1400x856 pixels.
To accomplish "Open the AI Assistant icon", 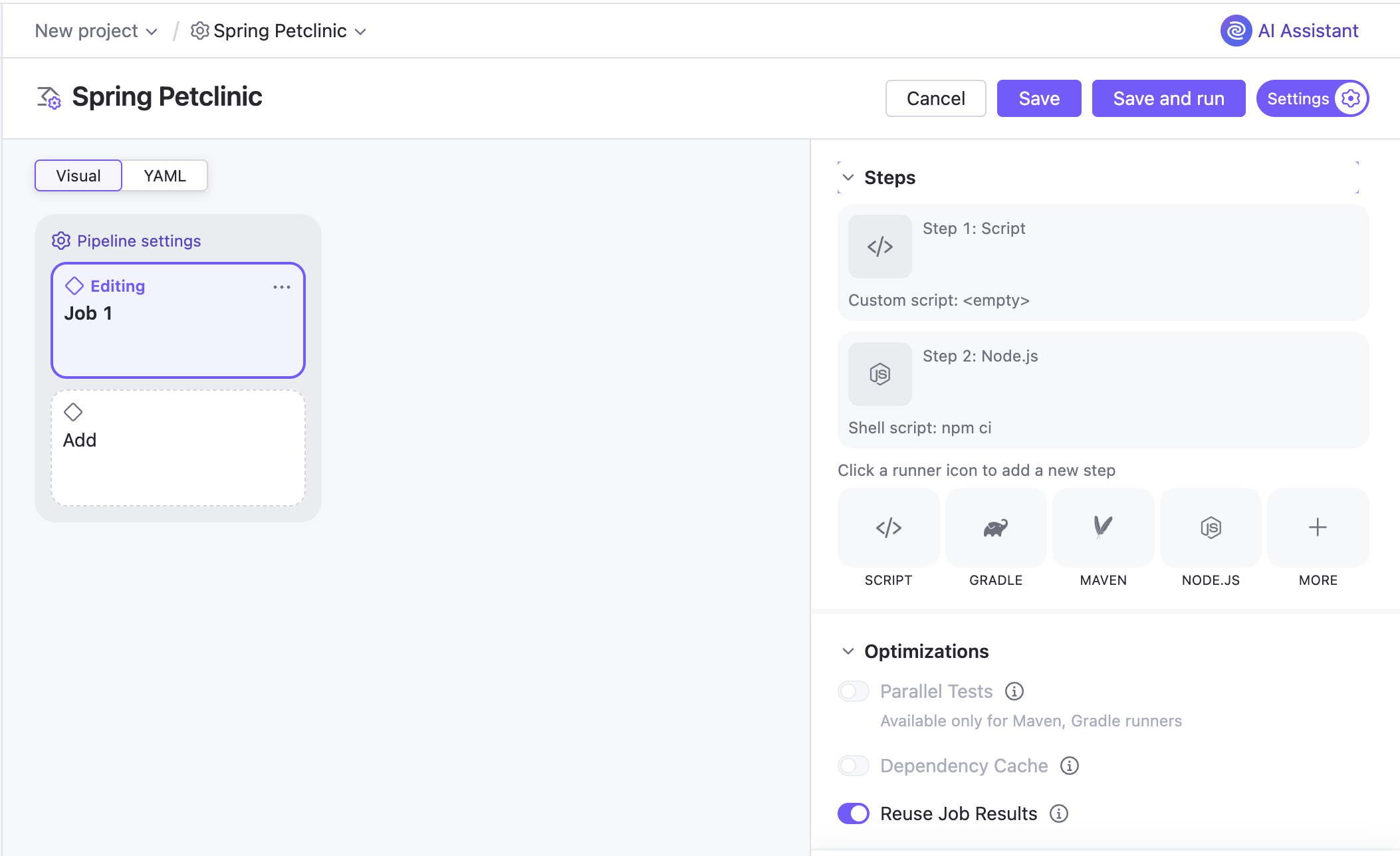I will pos(1236,31).
